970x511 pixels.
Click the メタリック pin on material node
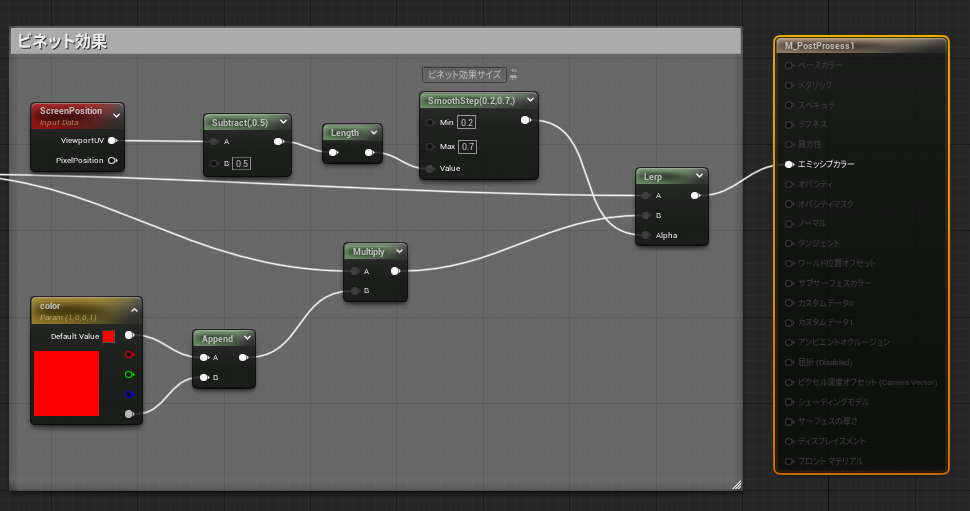point(789,85)
